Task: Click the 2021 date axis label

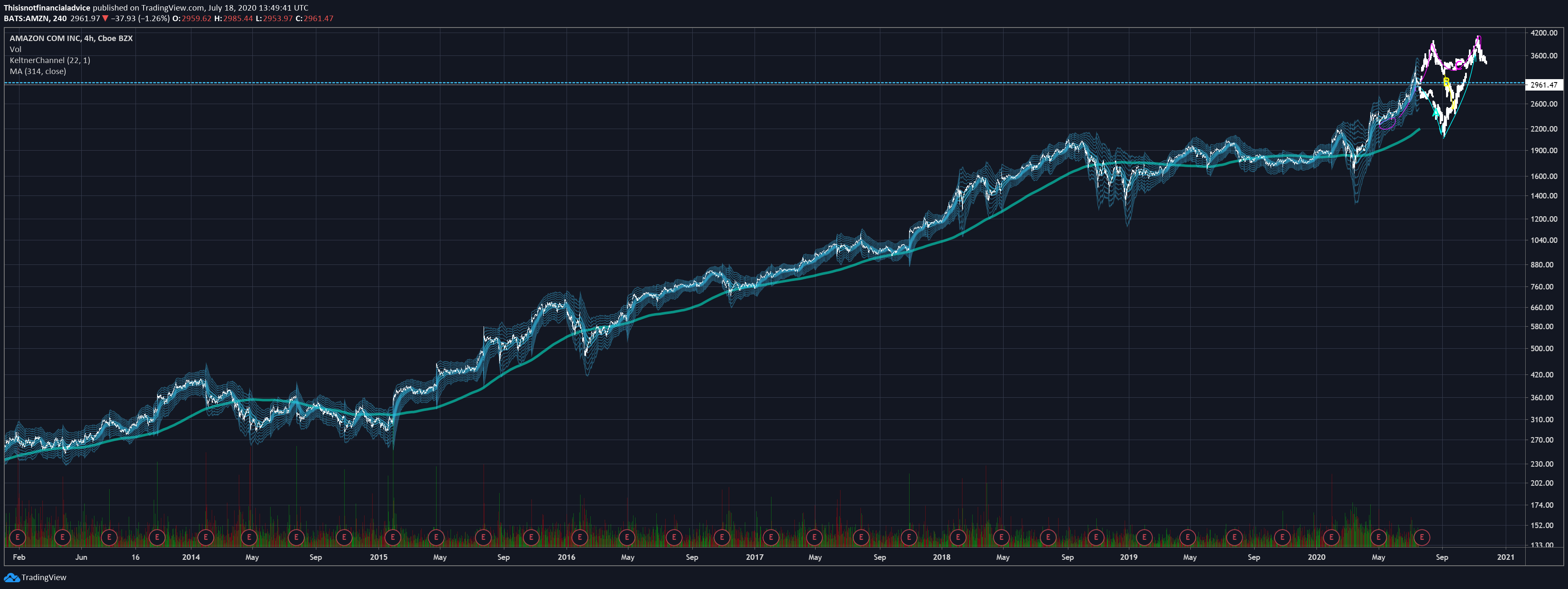Action: click(x=1505, y=557)
